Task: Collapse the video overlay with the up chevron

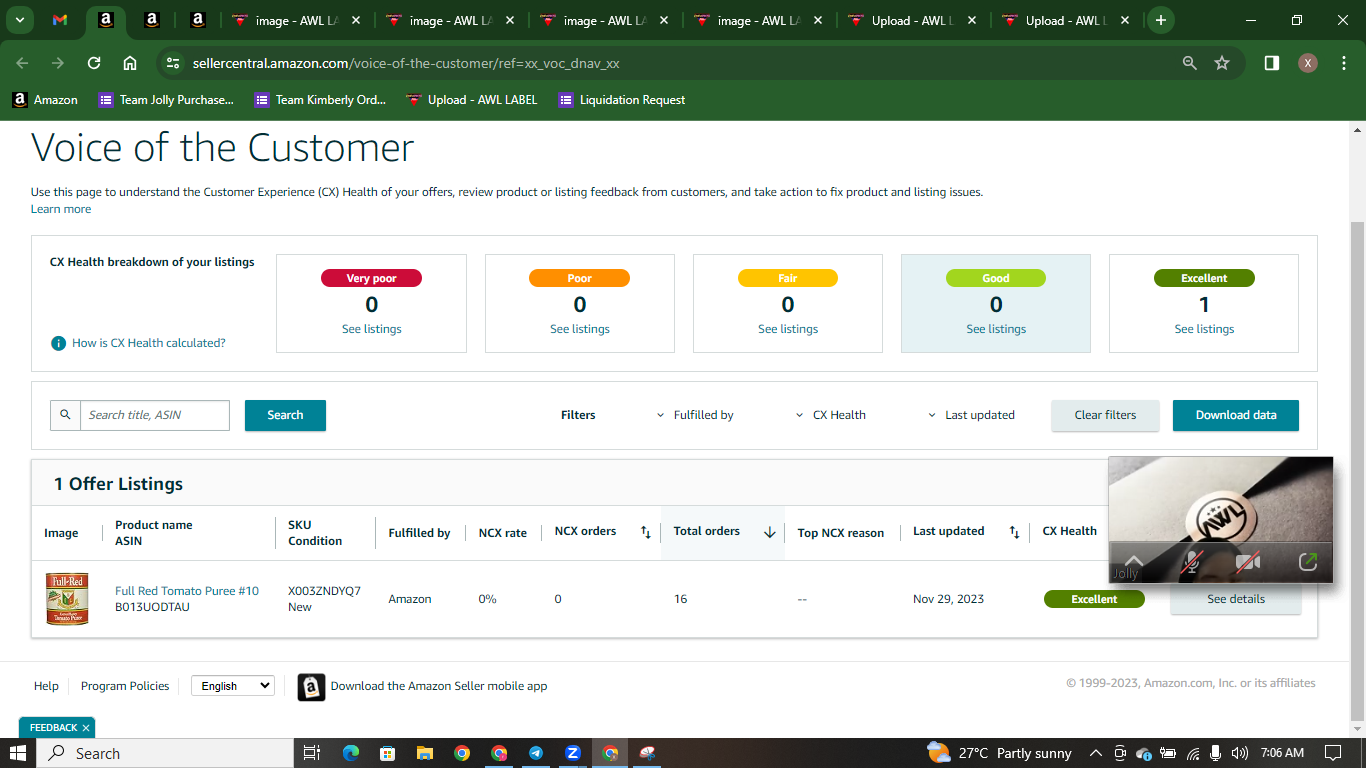Action: (x=1133, y=561)
